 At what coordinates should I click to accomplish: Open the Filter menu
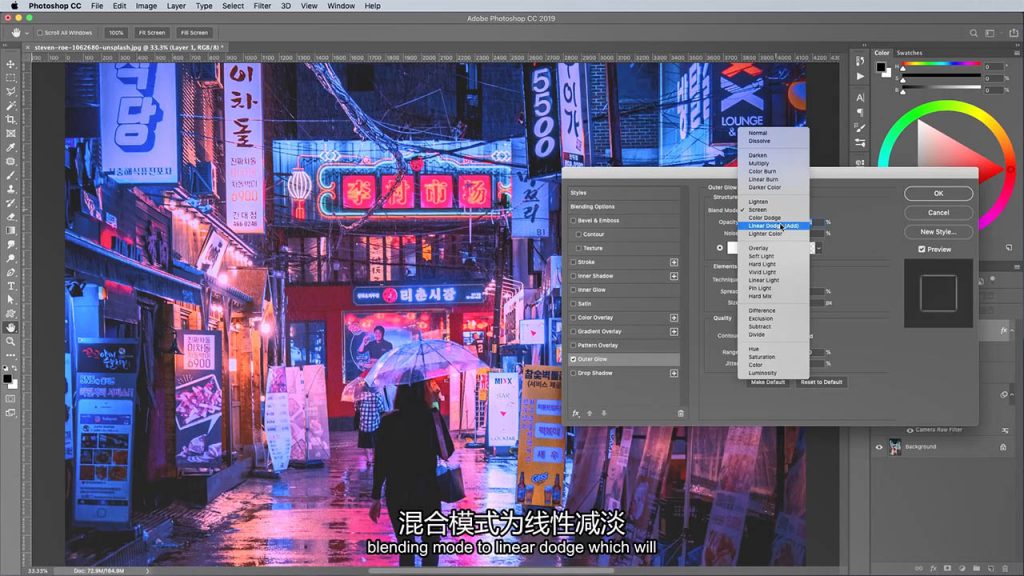[x=262, y=6]
